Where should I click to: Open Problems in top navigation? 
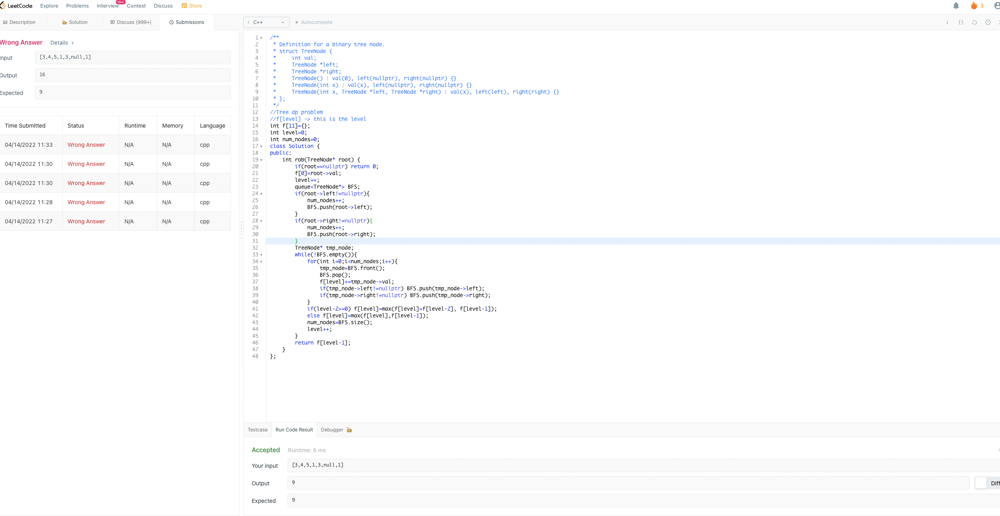pyautogui.click(x=77, y=6)
